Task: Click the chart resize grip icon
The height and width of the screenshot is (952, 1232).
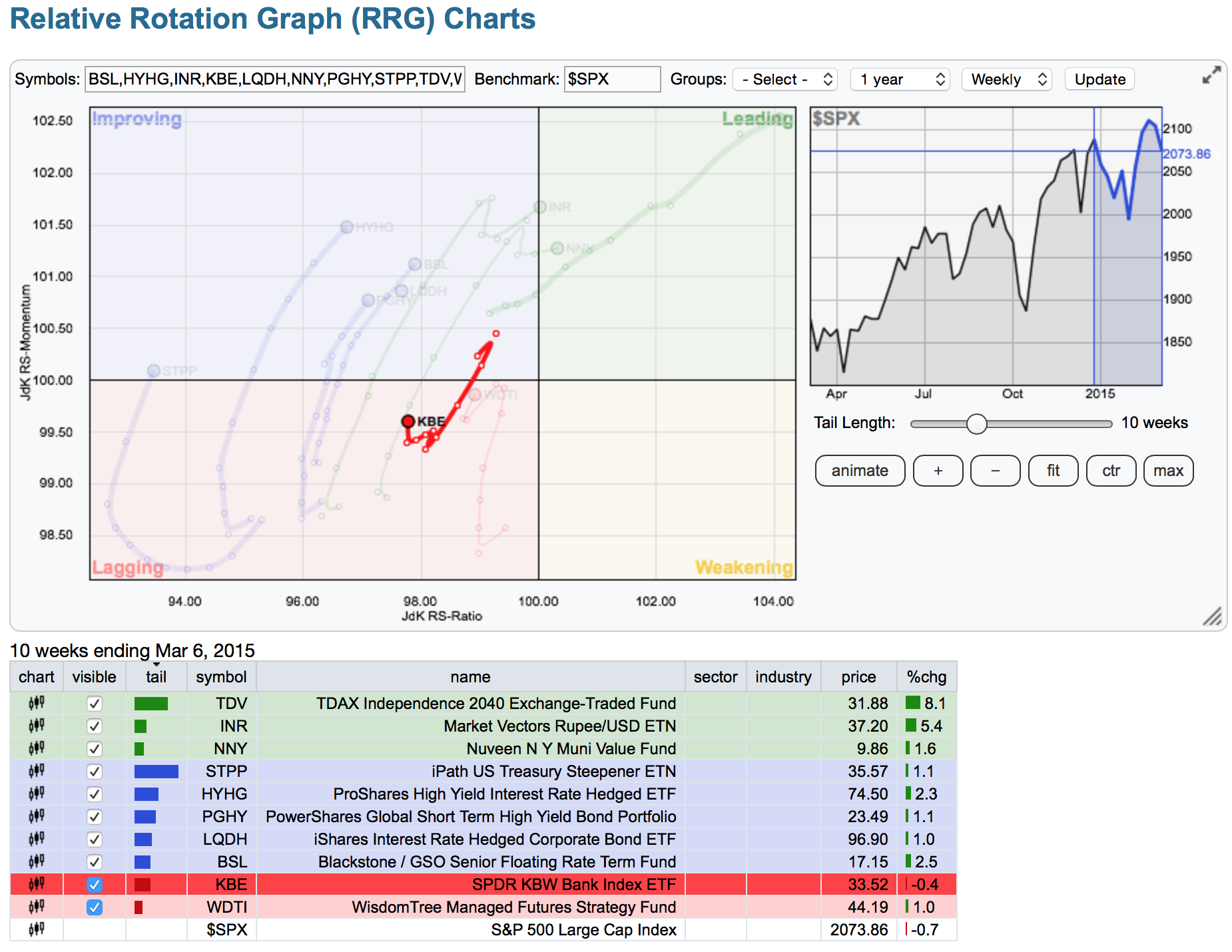Action: click(1212, 616)
